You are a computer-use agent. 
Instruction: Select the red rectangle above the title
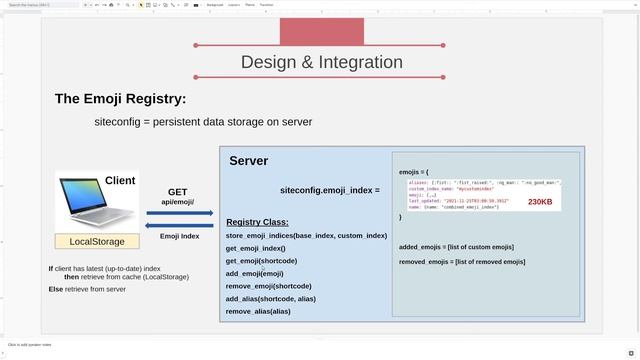click(x=322, y=31)
